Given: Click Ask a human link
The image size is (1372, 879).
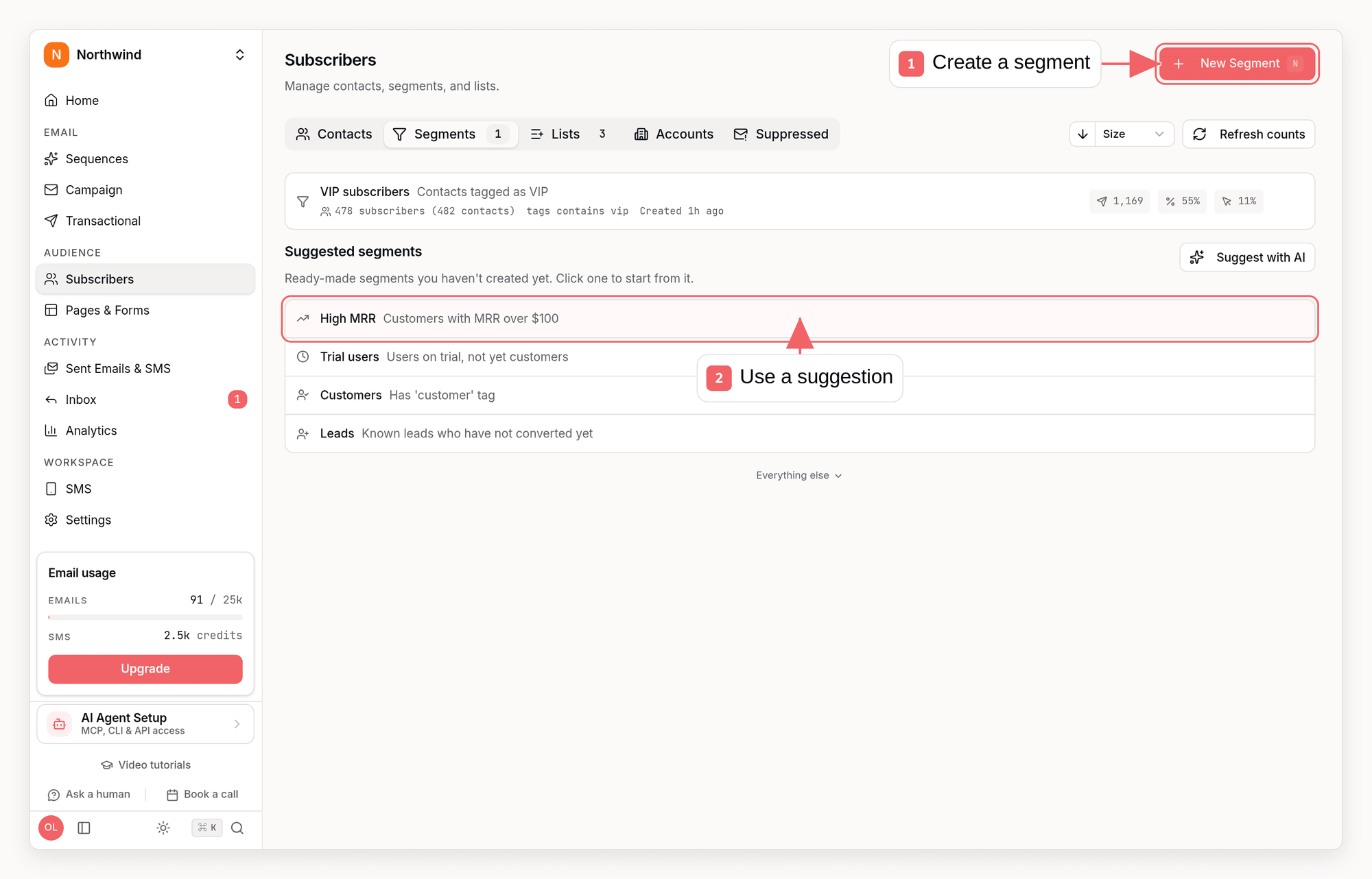Looking at the screenshot, I should (x=88, y=794).
